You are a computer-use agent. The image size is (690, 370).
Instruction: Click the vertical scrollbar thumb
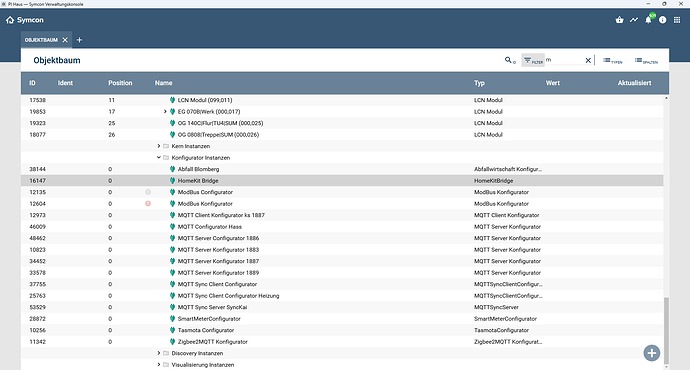pyautogui.click(x=666, y=330)
